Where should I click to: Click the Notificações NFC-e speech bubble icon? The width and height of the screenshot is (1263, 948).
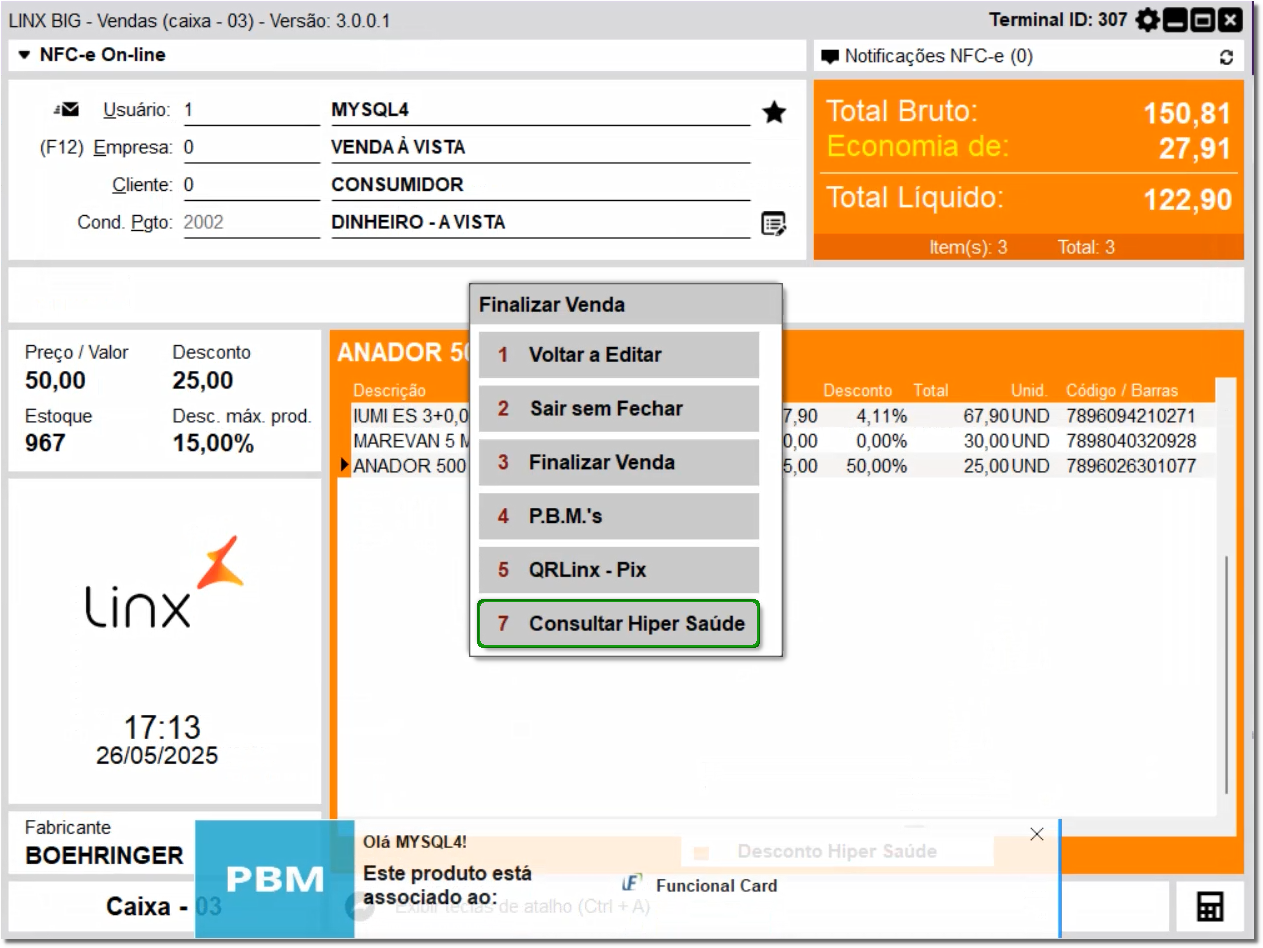pos(831,57)
